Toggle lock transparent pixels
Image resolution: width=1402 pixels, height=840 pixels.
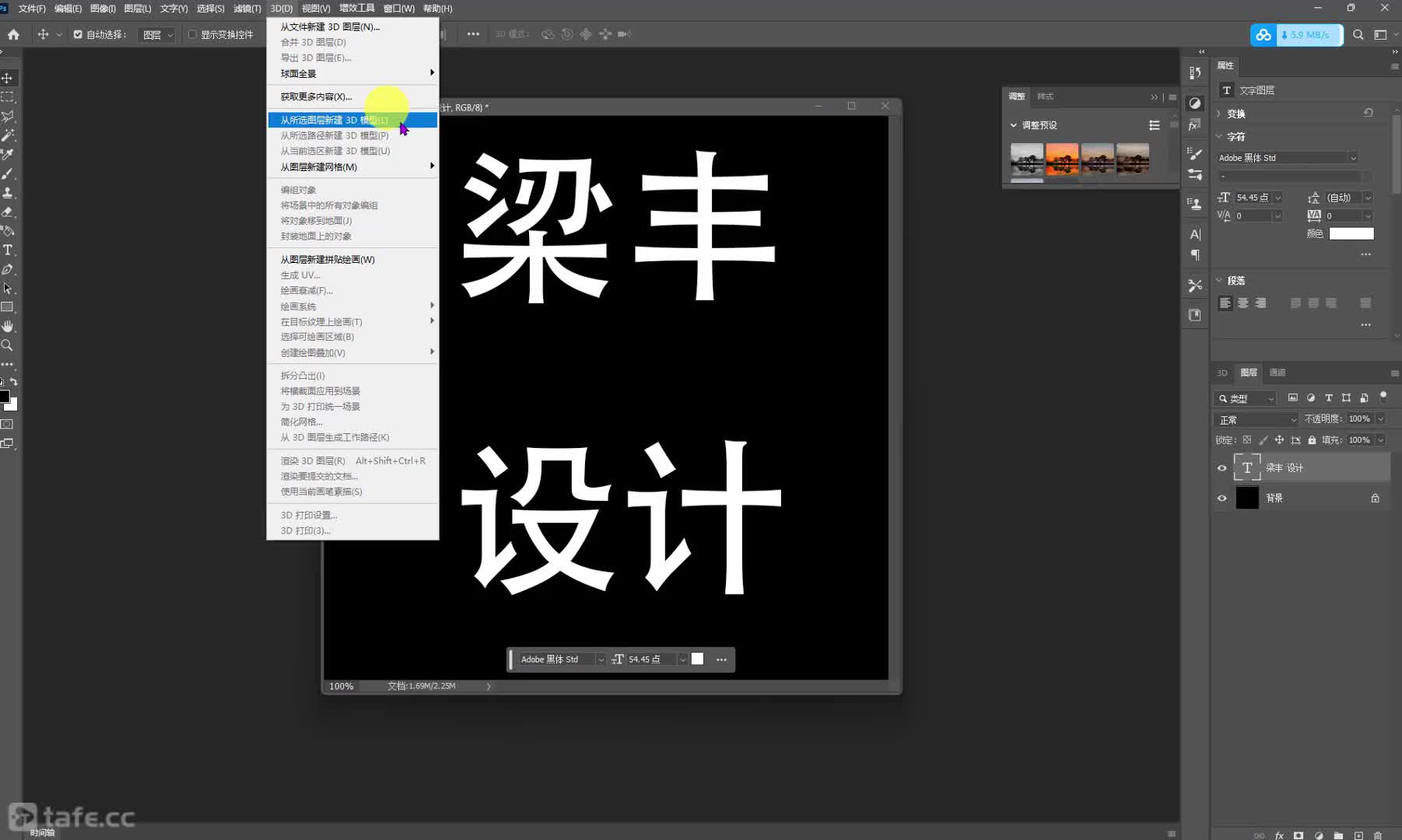(x=1247, y=440)
